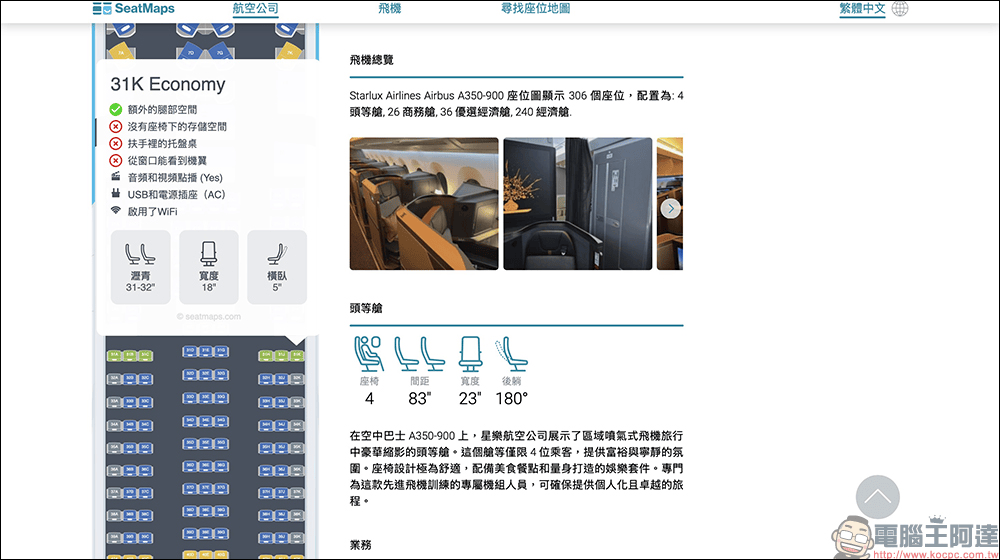1000x560 pixels.
Task: Click the 180° recline value
Action: 511,399
